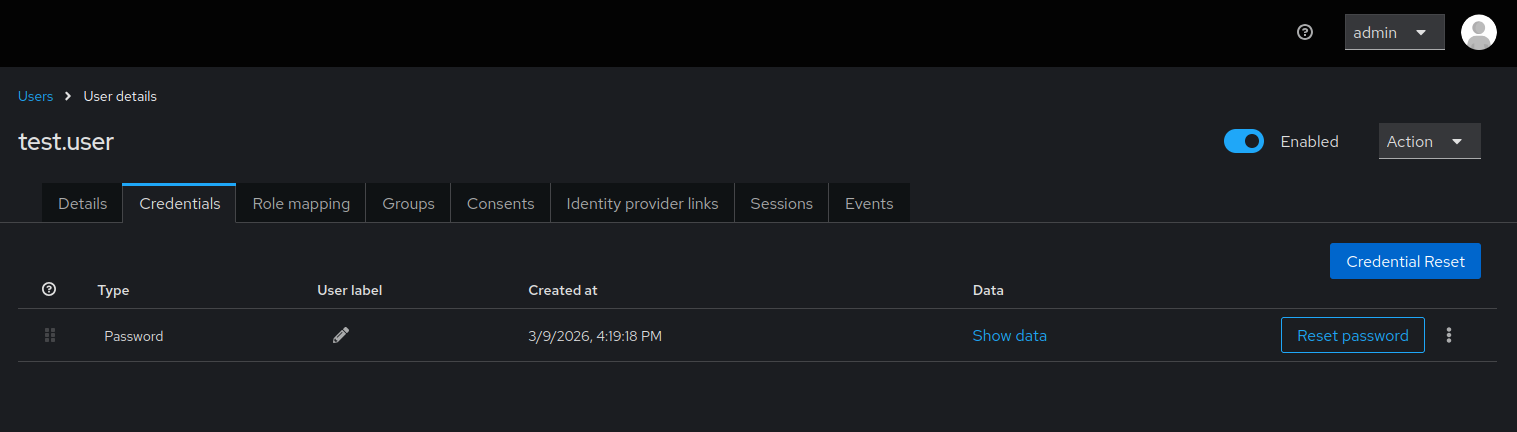Click the drag handle on Password row
This screenshot has width=1517, height=432.
(x=50, y=336)
